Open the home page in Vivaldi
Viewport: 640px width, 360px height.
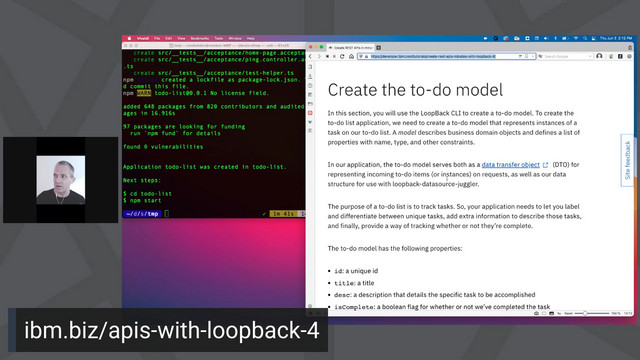[351, 56]
